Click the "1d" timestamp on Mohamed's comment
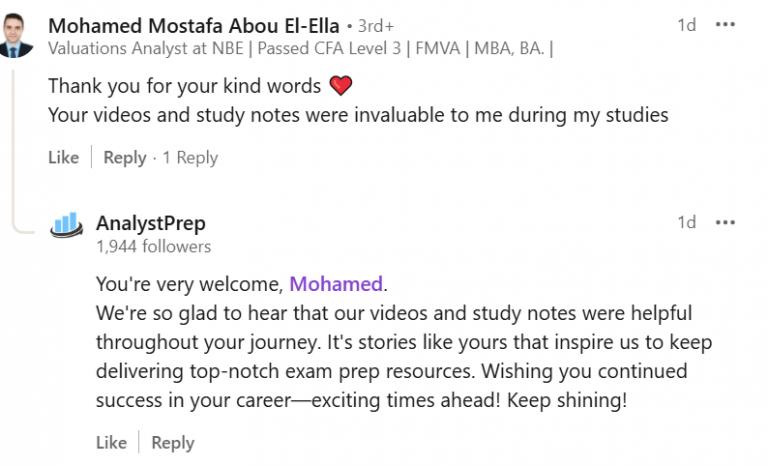This screenshot has width=768, height=466. [x=686, y=25]
